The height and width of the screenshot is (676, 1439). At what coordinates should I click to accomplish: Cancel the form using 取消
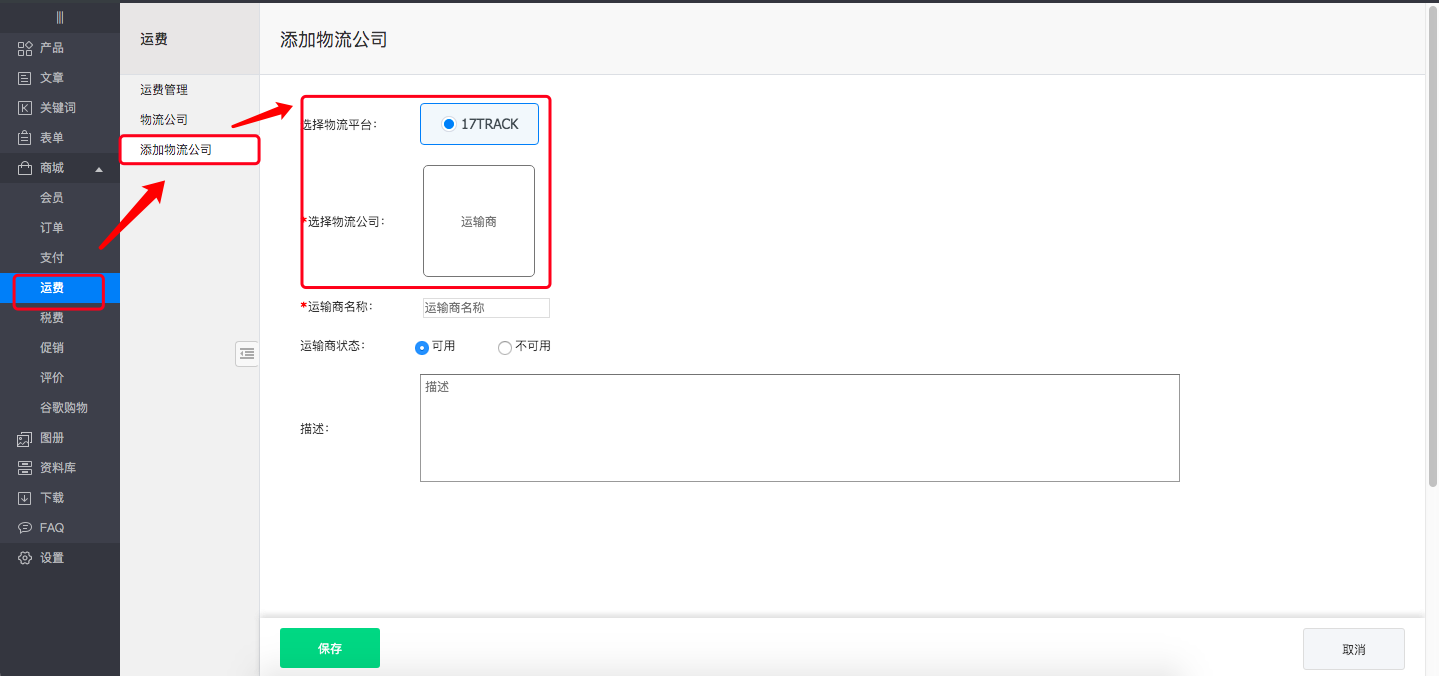pos(1353,648)
